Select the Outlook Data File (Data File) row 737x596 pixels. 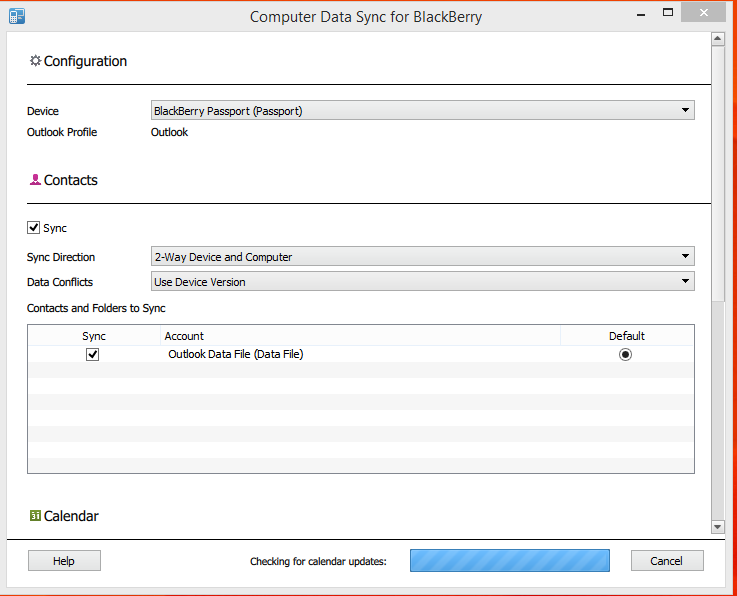pyautogui.click(x=361, y=354)
